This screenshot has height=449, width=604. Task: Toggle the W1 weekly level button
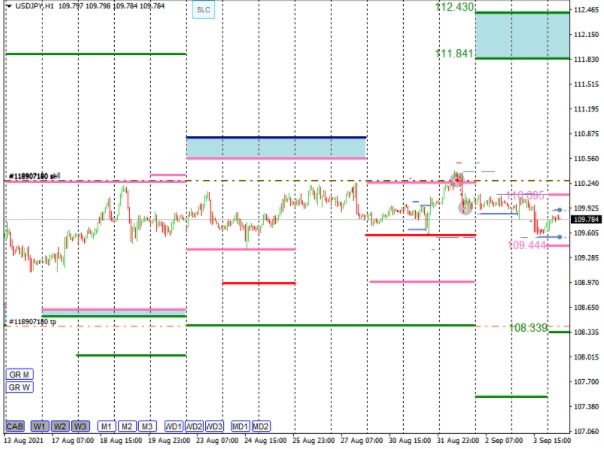(x=41, y=426)
